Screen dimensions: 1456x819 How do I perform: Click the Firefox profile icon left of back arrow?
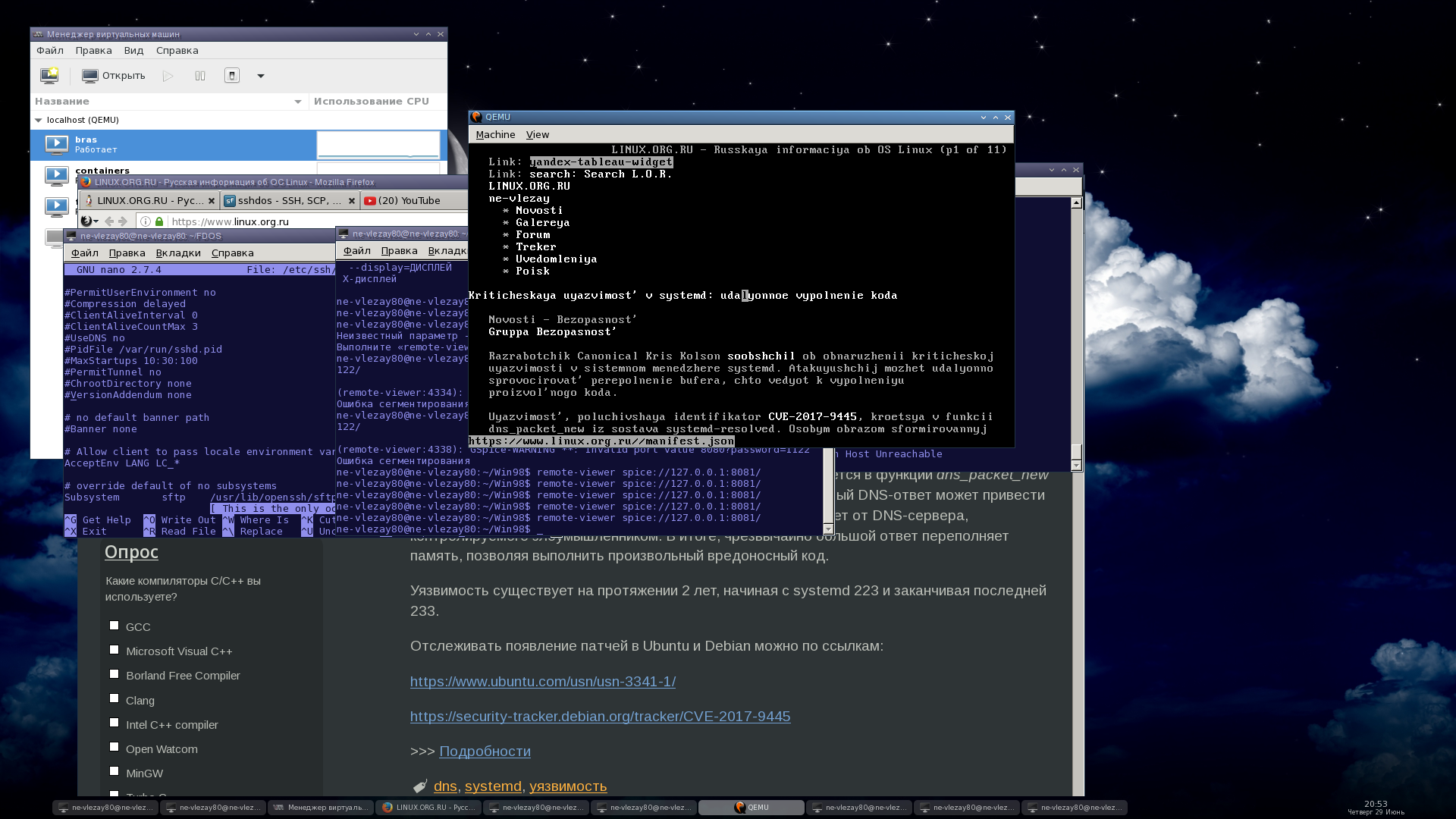[86, 221]
